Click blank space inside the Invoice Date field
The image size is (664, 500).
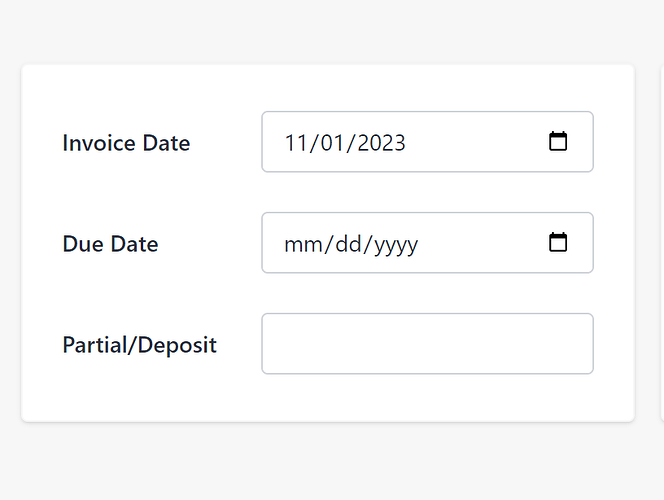(x=474, y=142)
